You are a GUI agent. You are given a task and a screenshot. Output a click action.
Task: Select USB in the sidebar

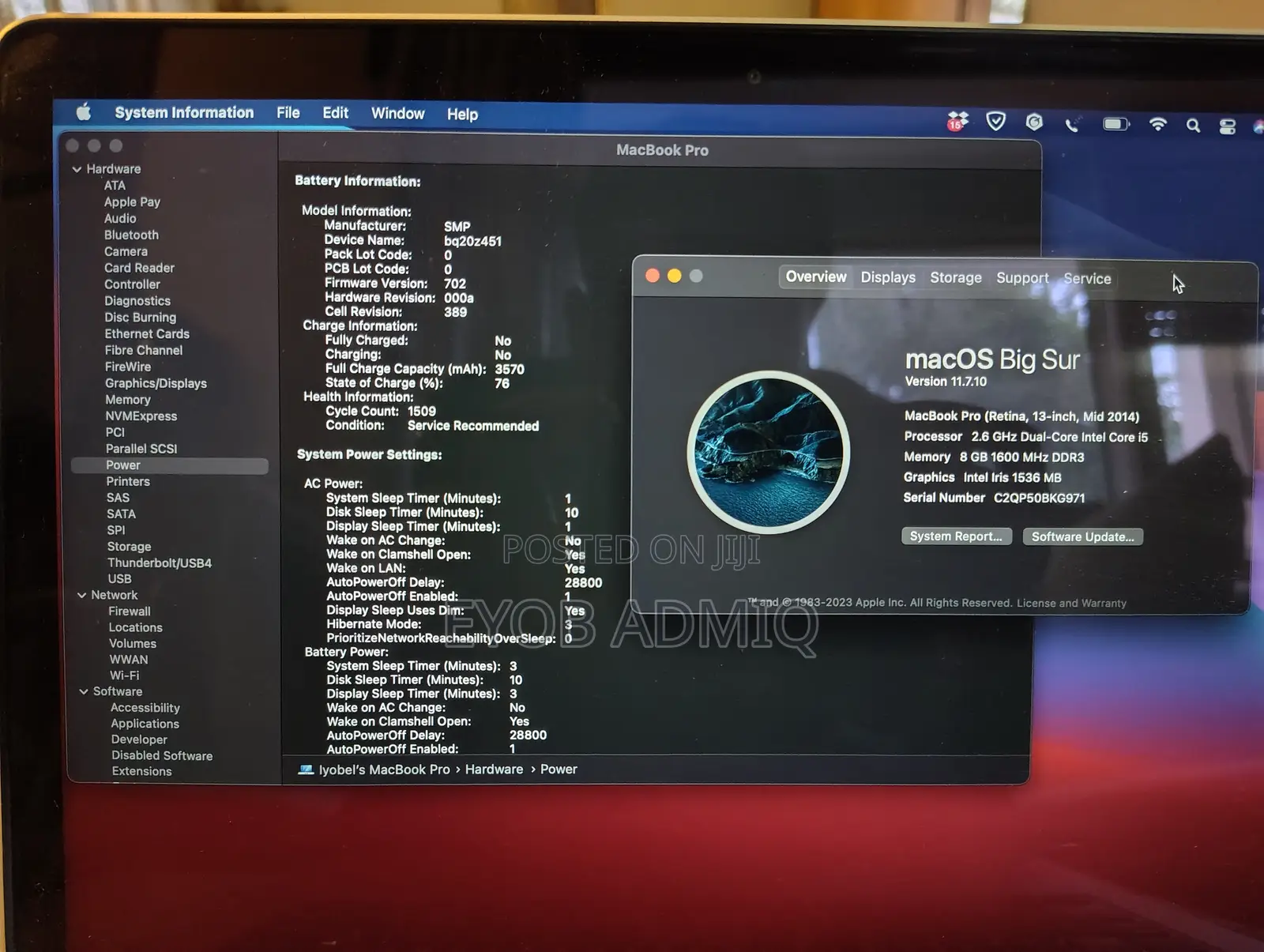click(x=120, y=579)
